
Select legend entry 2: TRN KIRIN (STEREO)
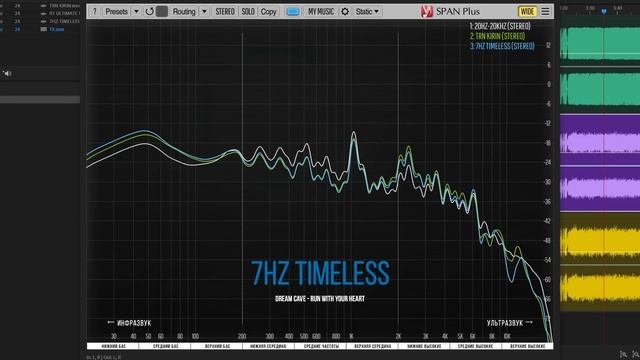coord(497,36)
